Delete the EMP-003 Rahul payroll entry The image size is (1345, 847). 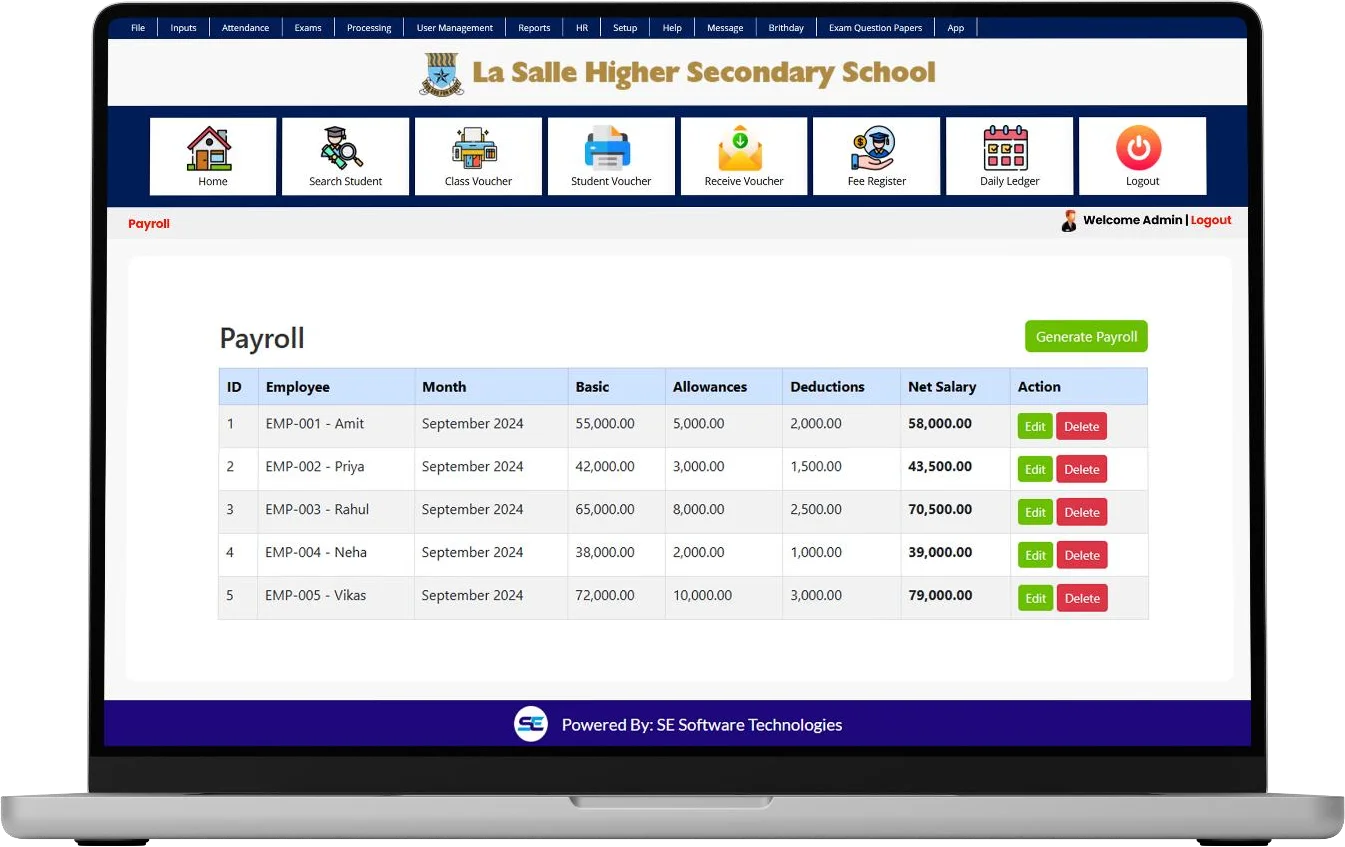(x=1081, y=513)
